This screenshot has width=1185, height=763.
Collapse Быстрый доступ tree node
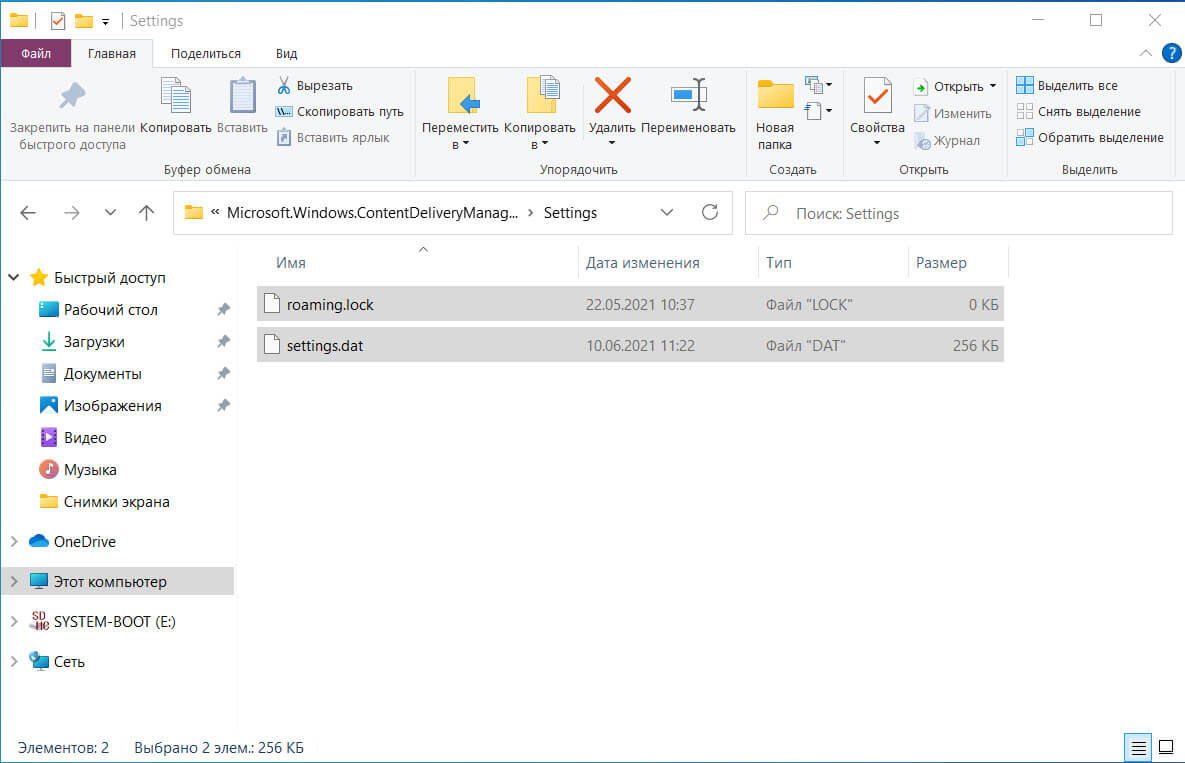(14, 277)
